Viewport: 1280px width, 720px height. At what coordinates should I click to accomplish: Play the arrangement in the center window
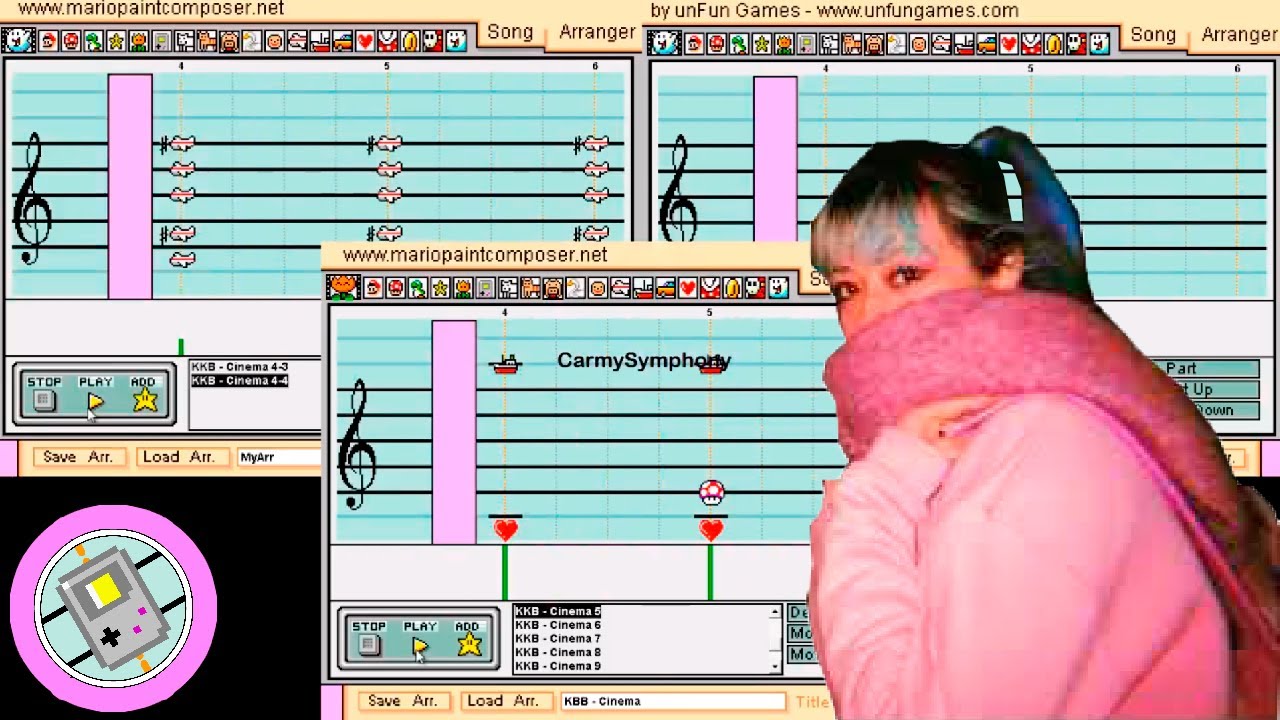point(420,646)
